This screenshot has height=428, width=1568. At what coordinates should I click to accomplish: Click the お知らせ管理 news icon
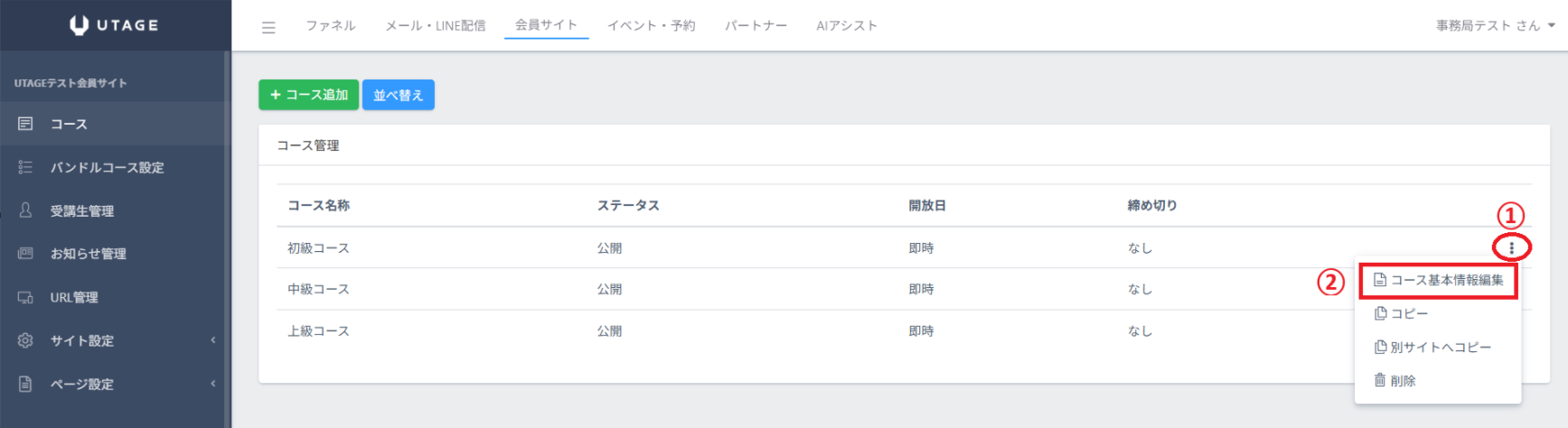pos(25,254)
